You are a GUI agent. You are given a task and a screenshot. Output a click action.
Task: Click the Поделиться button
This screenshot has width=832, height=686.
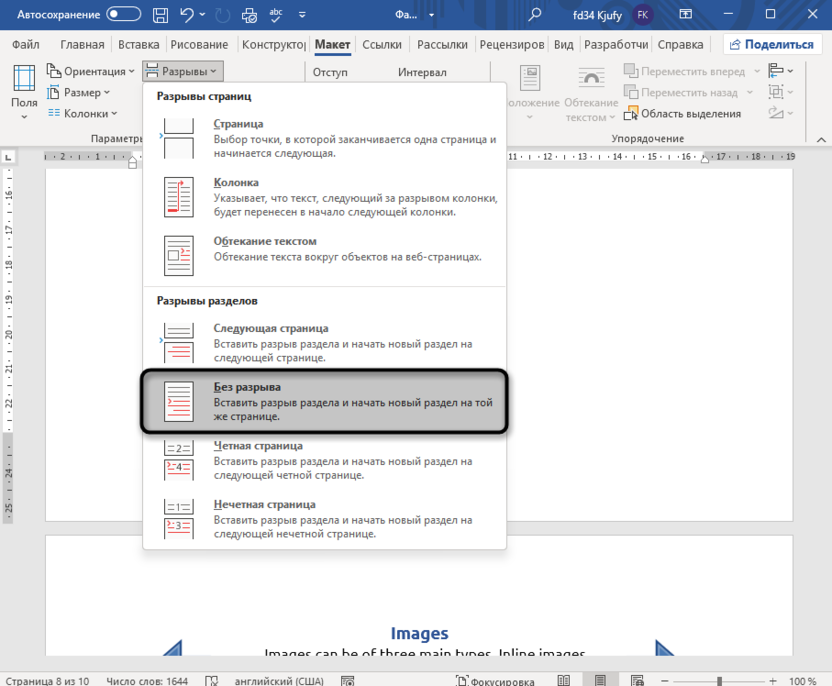(771, 43)
